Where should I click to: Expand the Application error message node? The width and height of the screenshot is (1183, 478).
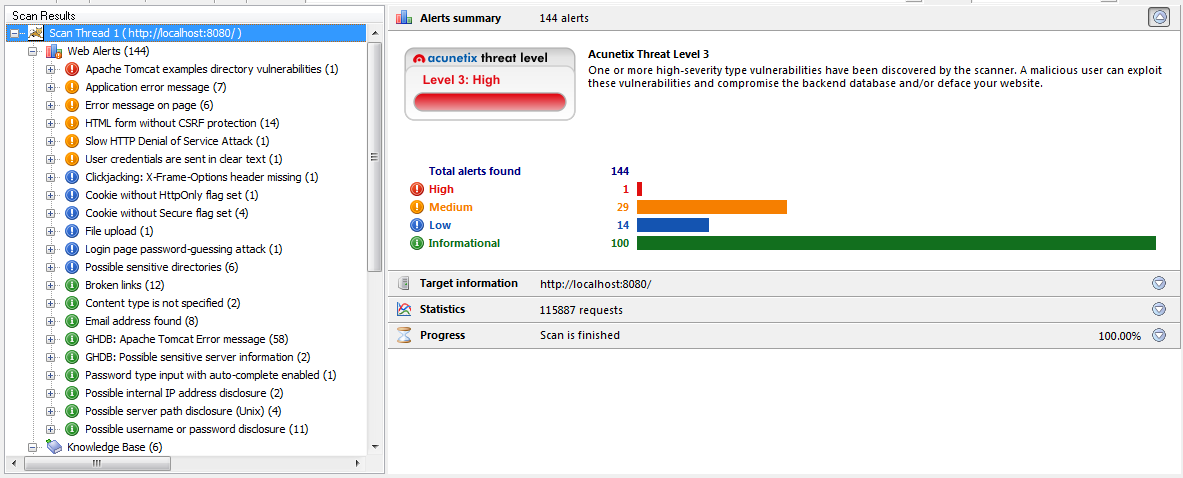pos(51,87)
